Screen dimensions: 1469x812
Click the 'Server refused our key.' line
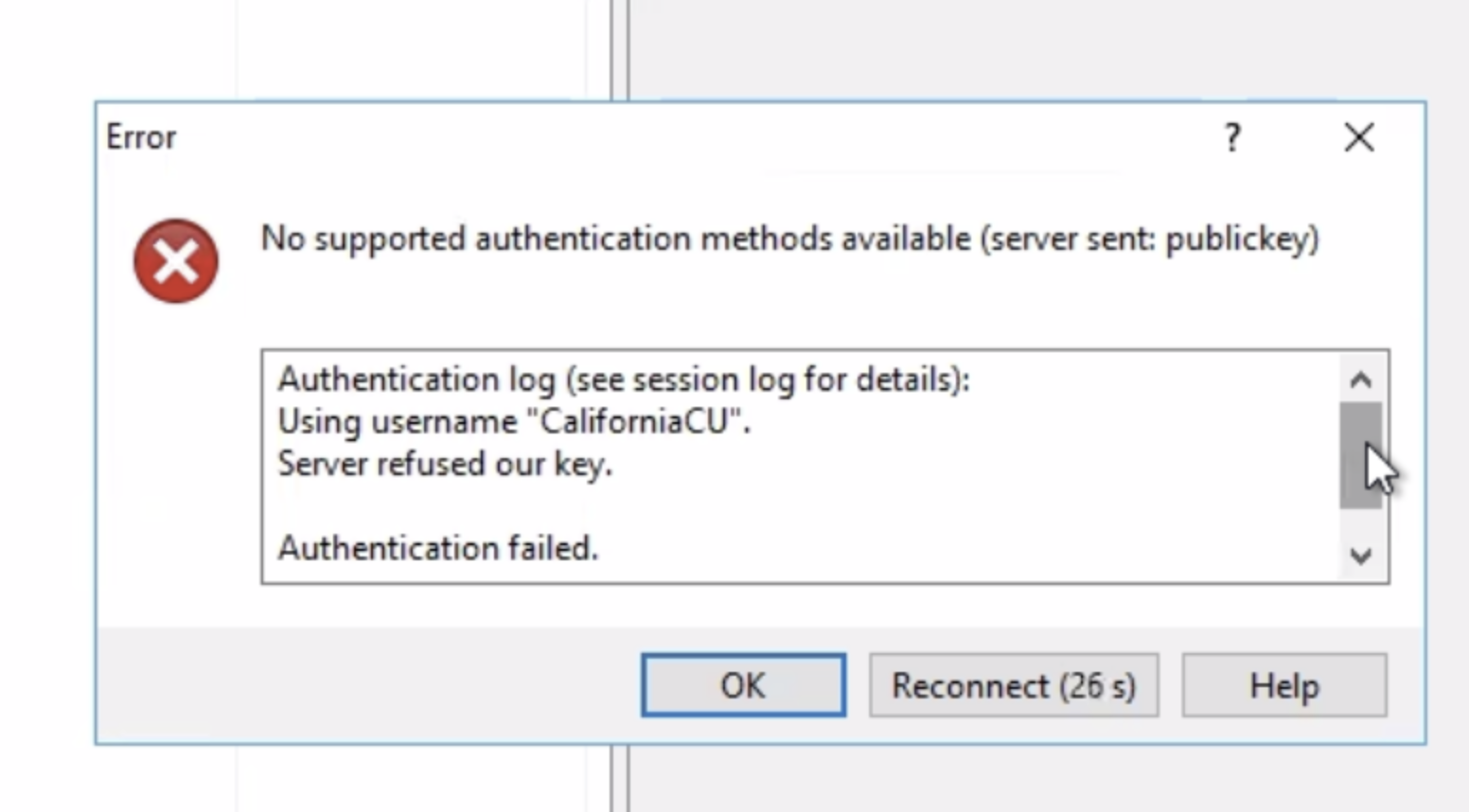coord(445,464)
